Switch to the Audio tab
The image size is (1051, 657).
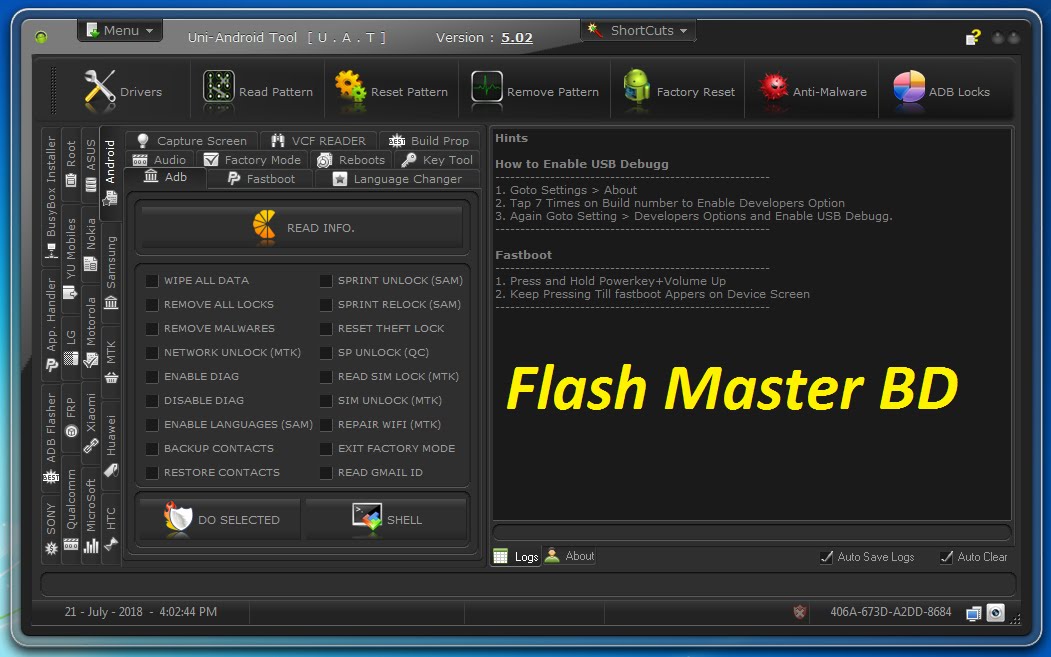[160, 160]
